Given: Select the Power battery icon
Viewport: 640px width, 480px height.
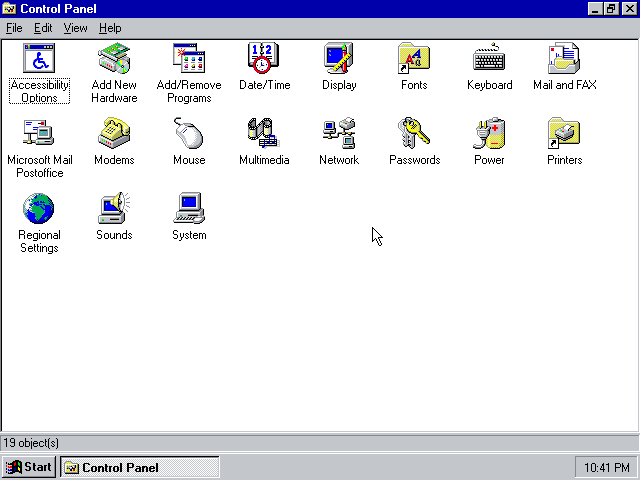Looking at the screenshot, I should tap(489, 133).
